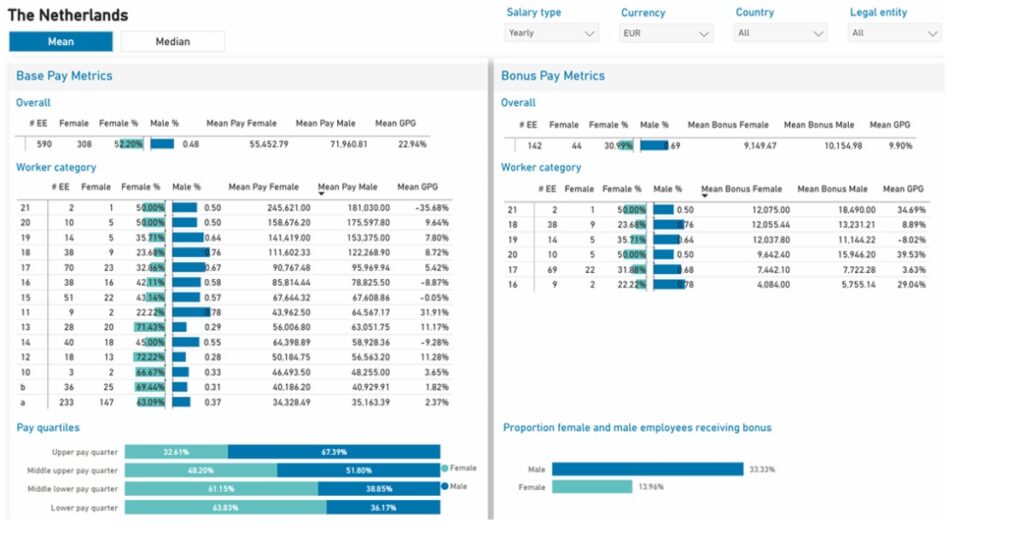Click the sort arrow above Mean Pay Male

pyautogui.click(x=322, y=194)
